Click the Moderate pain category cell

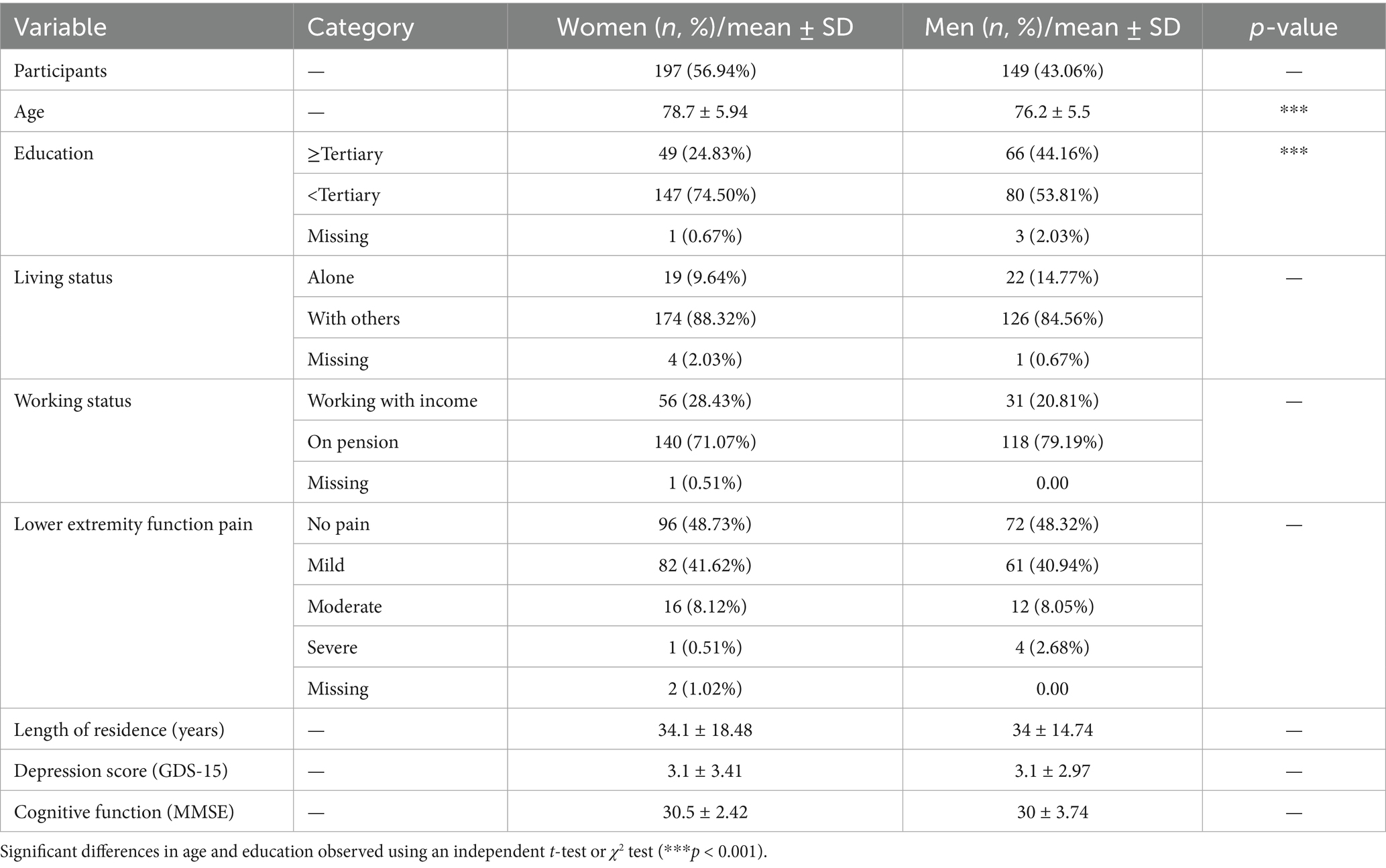(x=345, y=607)
